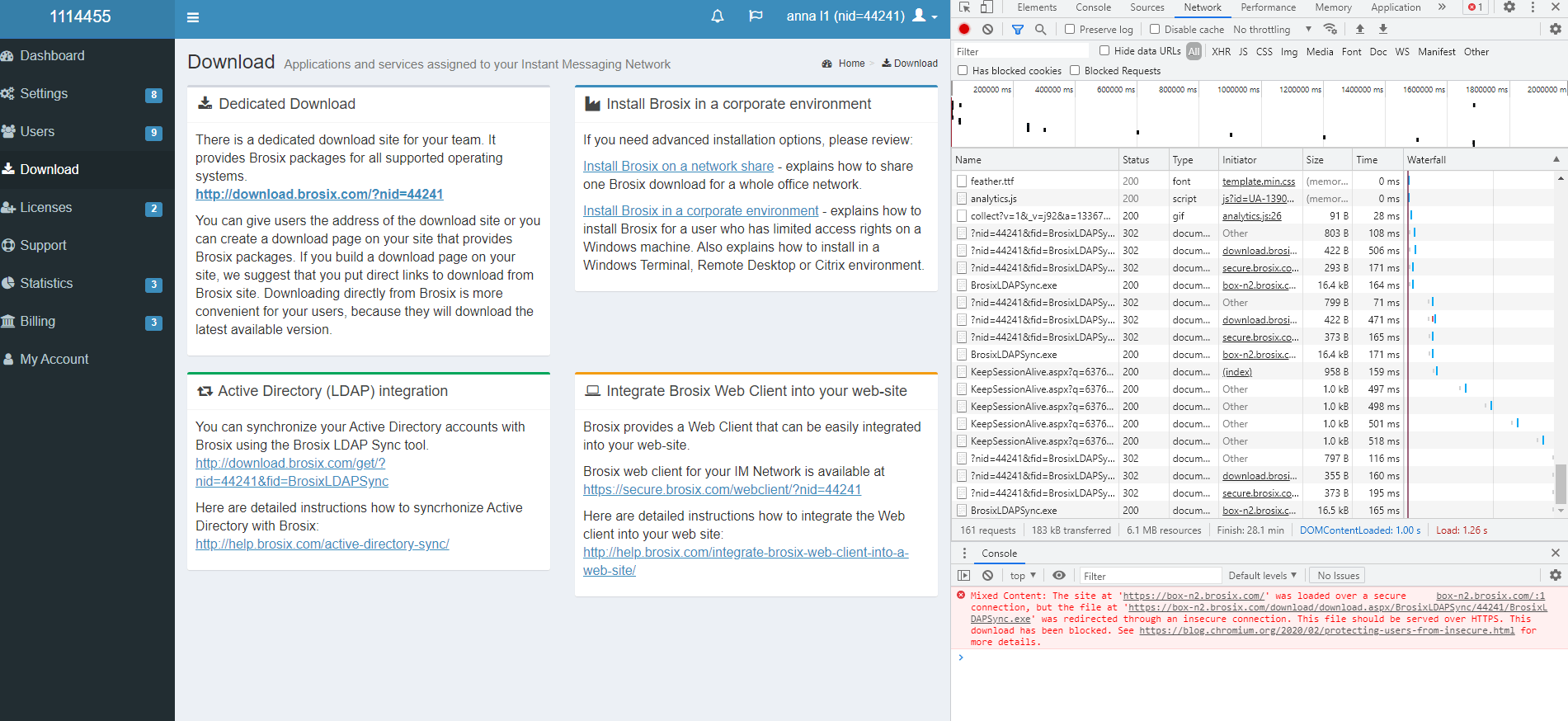The width and height of the screenshot is (1568, 721).
Task: Check Hide data URLs
Action: coord(1104,50)
